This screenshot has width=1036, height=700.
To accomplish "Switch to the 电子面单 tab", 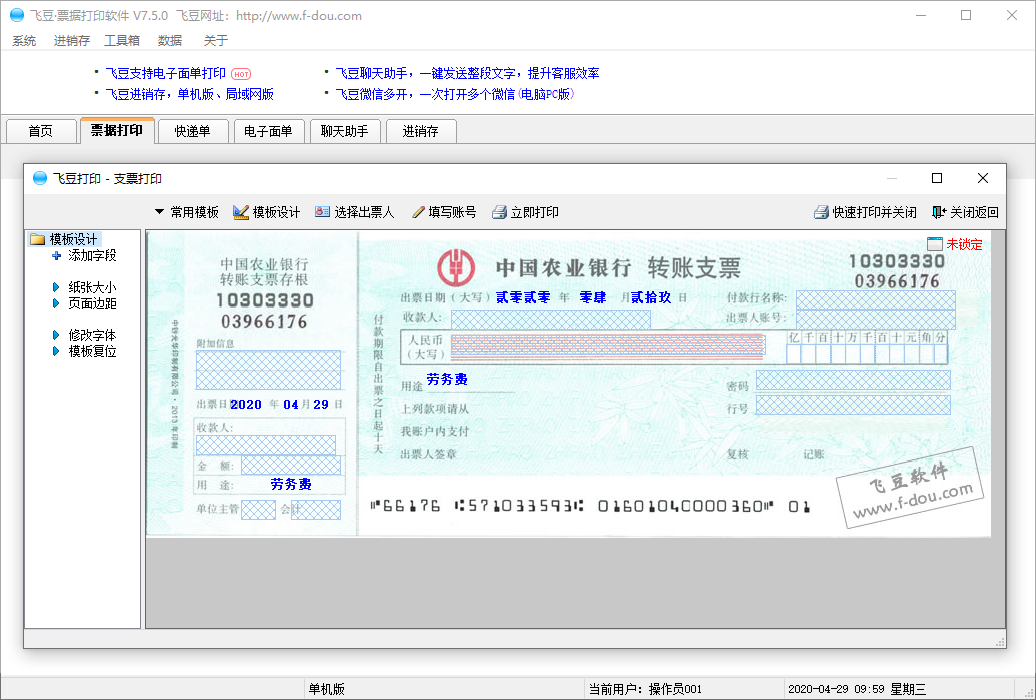I will (268, 131).
